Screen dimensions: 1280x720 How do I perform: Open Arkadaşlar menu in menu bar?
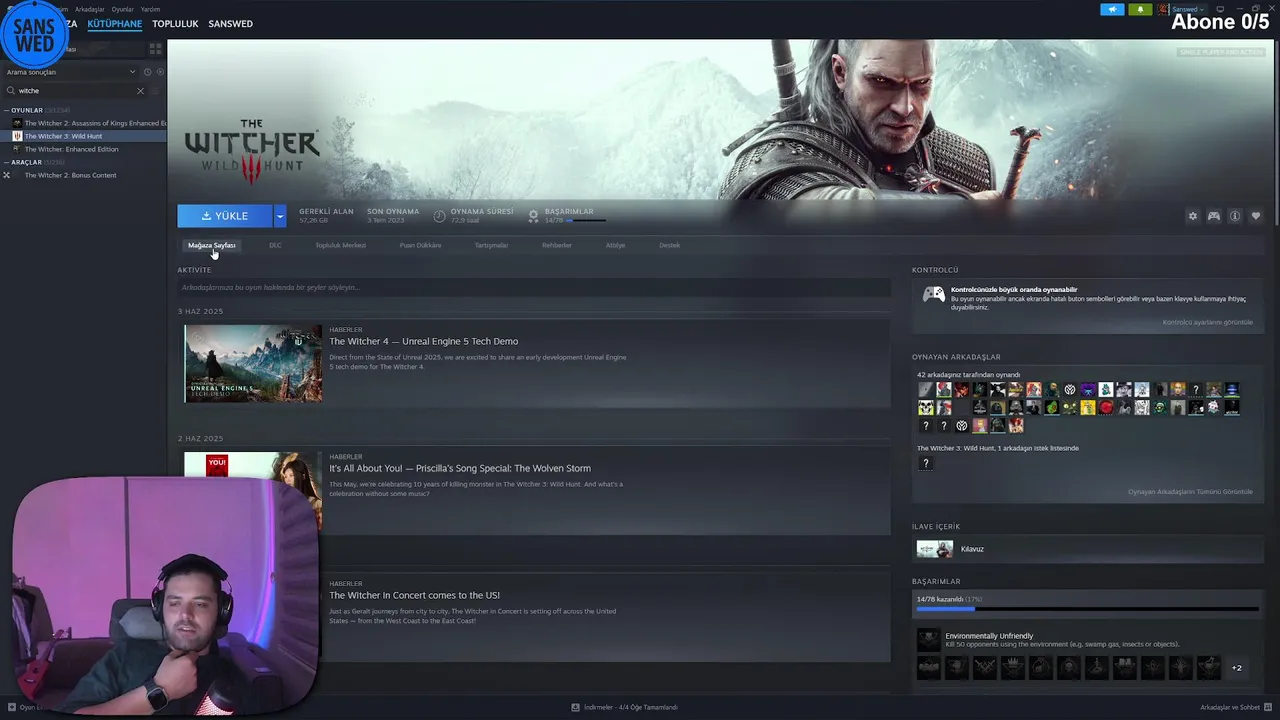(90, 9)
